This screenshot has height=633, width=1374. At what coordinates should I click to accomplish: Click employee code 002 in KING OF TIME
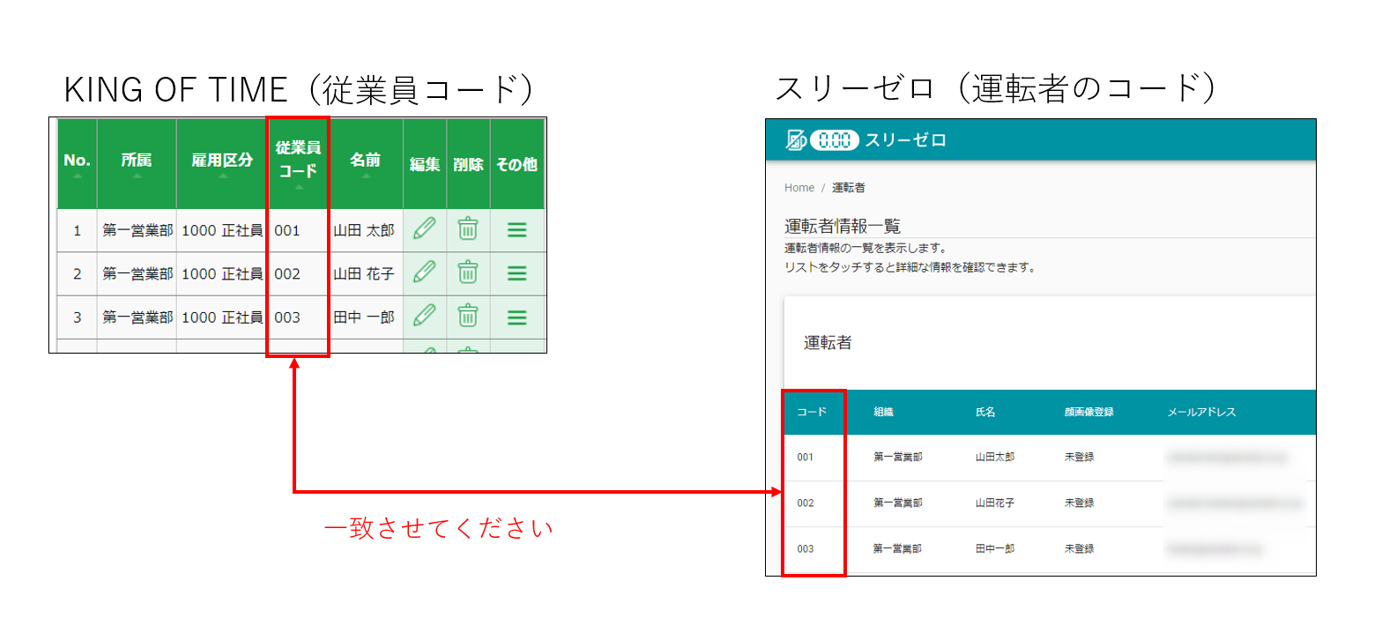pos(287,273)
